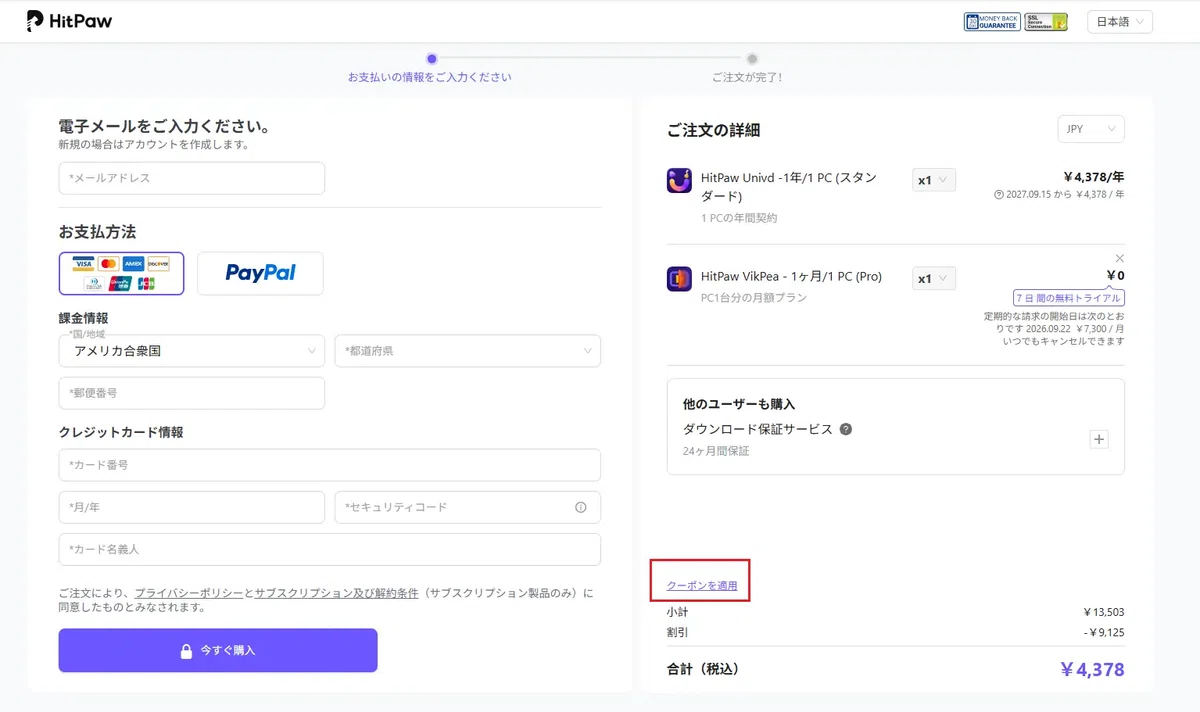Open the アメリカ合衆国 country dropdown

point(192,351)
